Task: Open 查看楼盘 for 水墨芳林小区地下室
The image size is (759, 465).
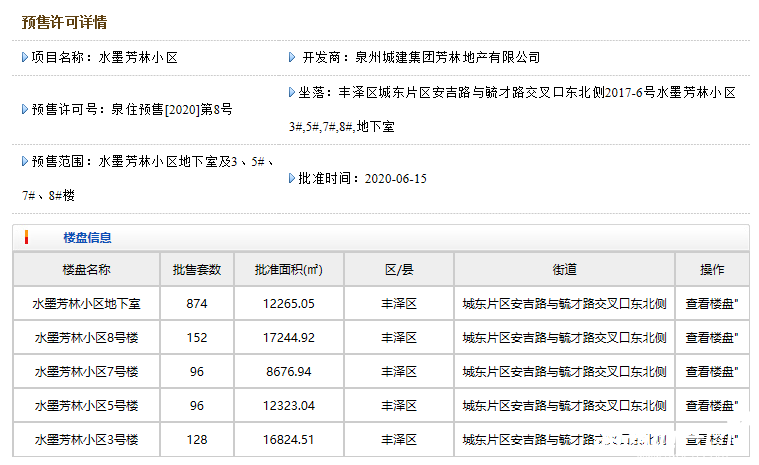Action: (x=712, y=304)
